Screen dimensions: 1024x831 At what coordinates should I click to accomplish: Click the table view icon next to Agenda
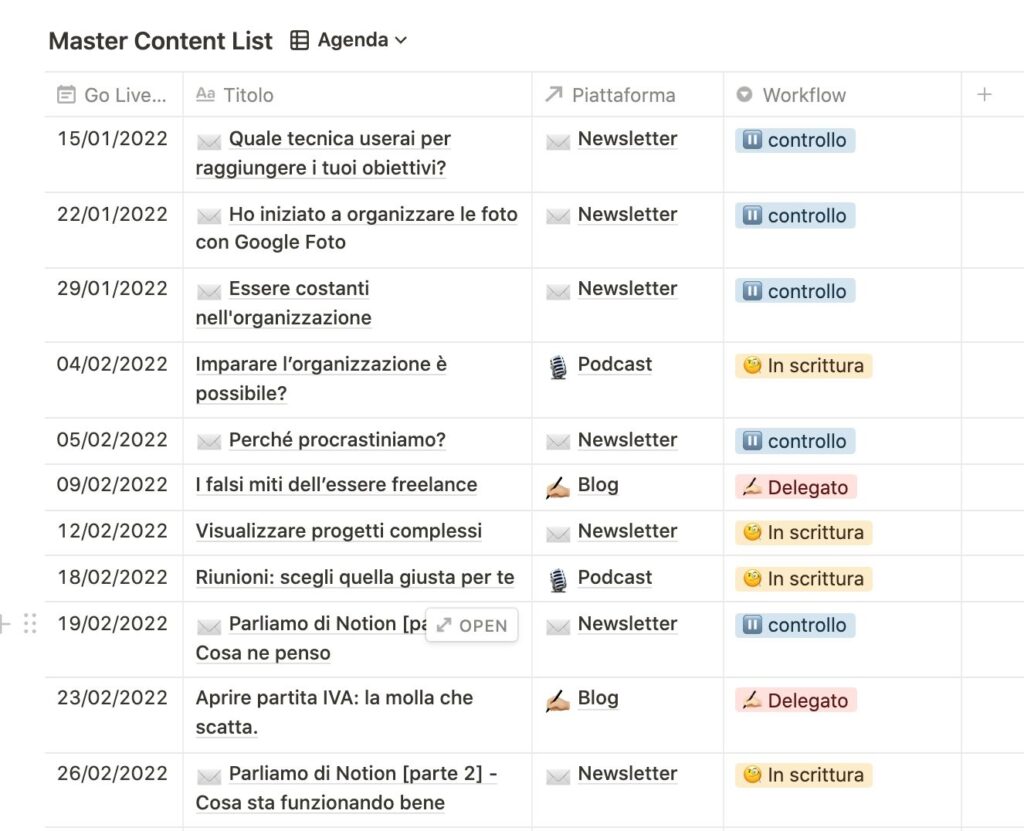coord(299,40)
